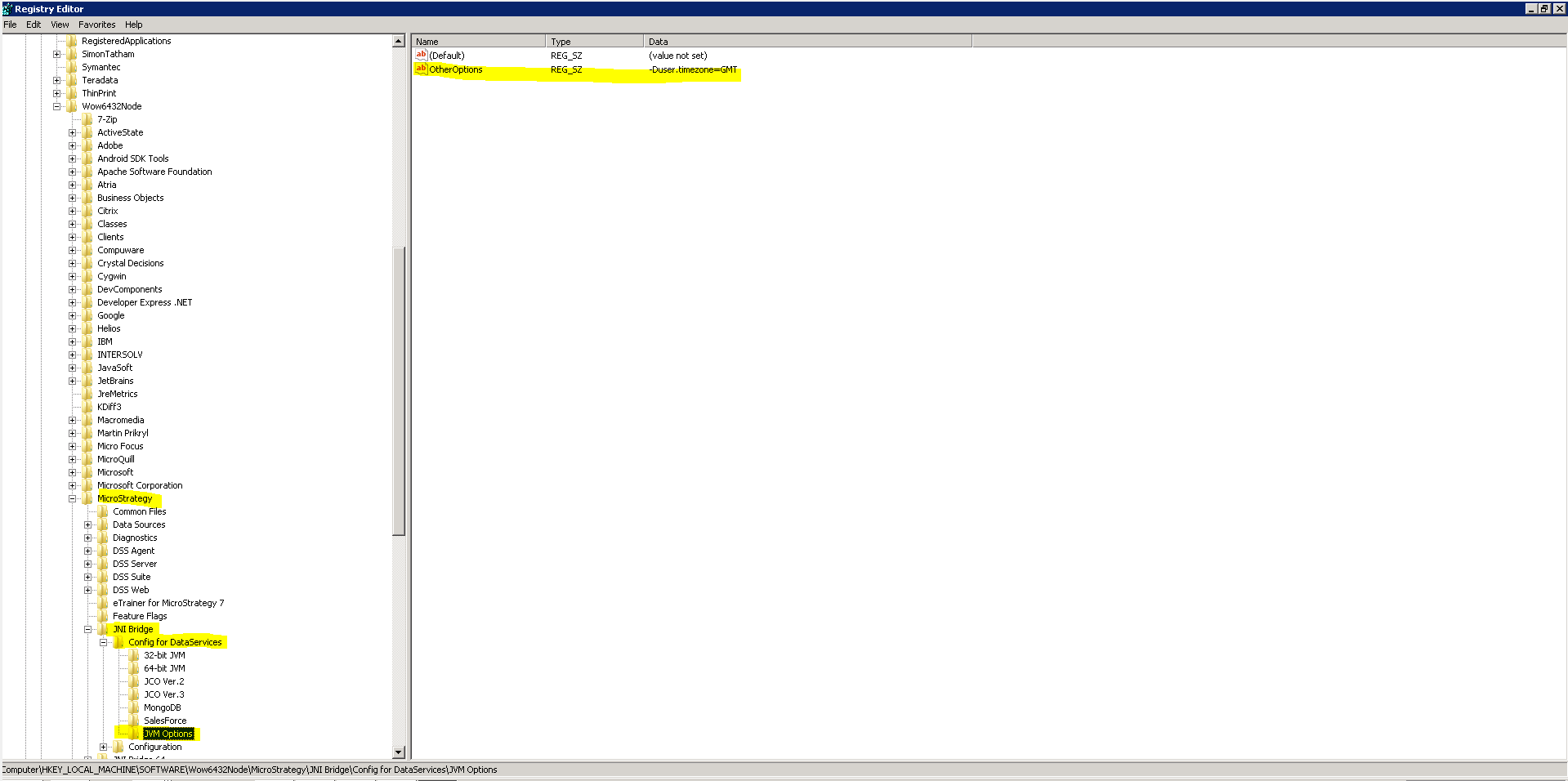Click the SalesForce key folder icon
This screenshot has width=1568, height=781.
click(x=135, y=721)
